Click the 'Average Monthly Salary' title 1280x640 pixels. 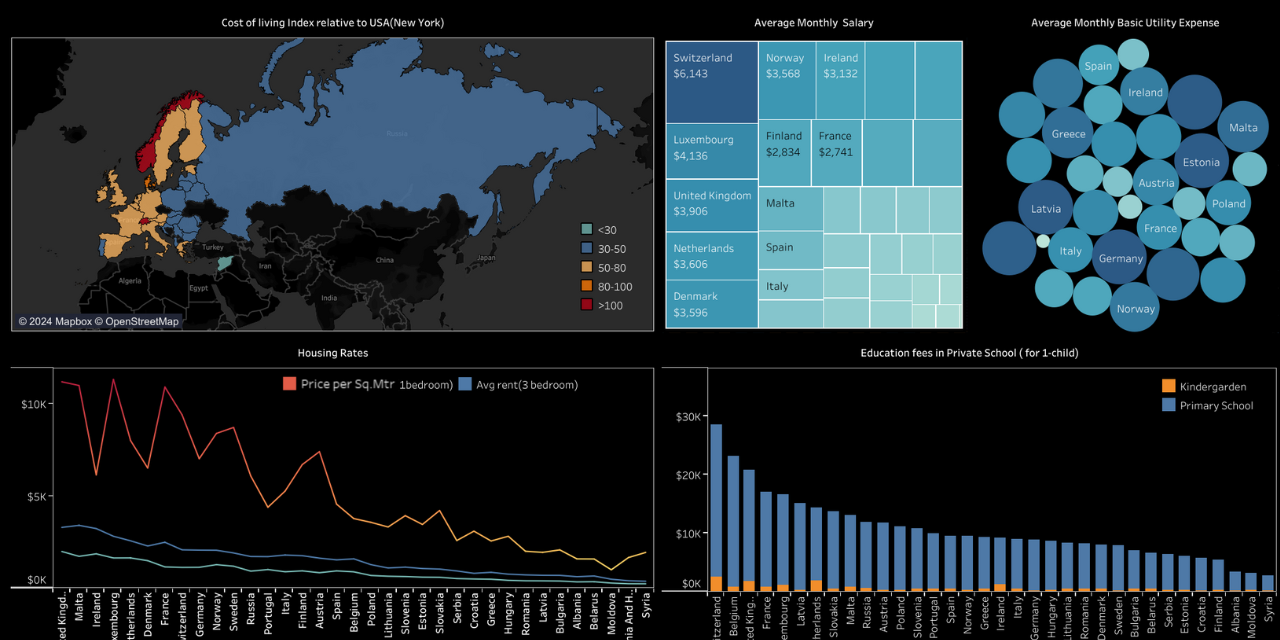click(x=814, y=22)
